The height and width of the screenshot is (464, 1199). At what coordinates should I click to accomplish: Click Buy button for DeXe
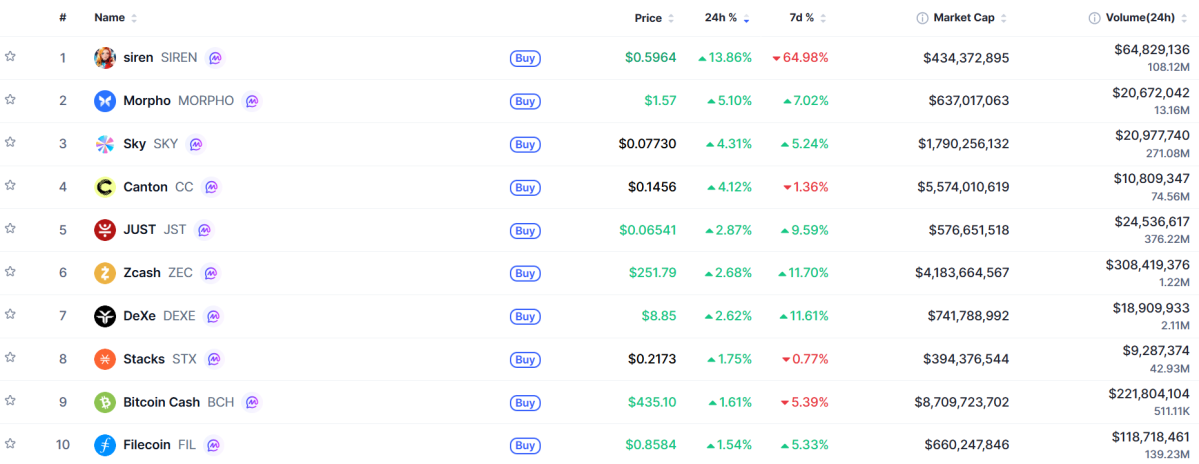[525, 316]
